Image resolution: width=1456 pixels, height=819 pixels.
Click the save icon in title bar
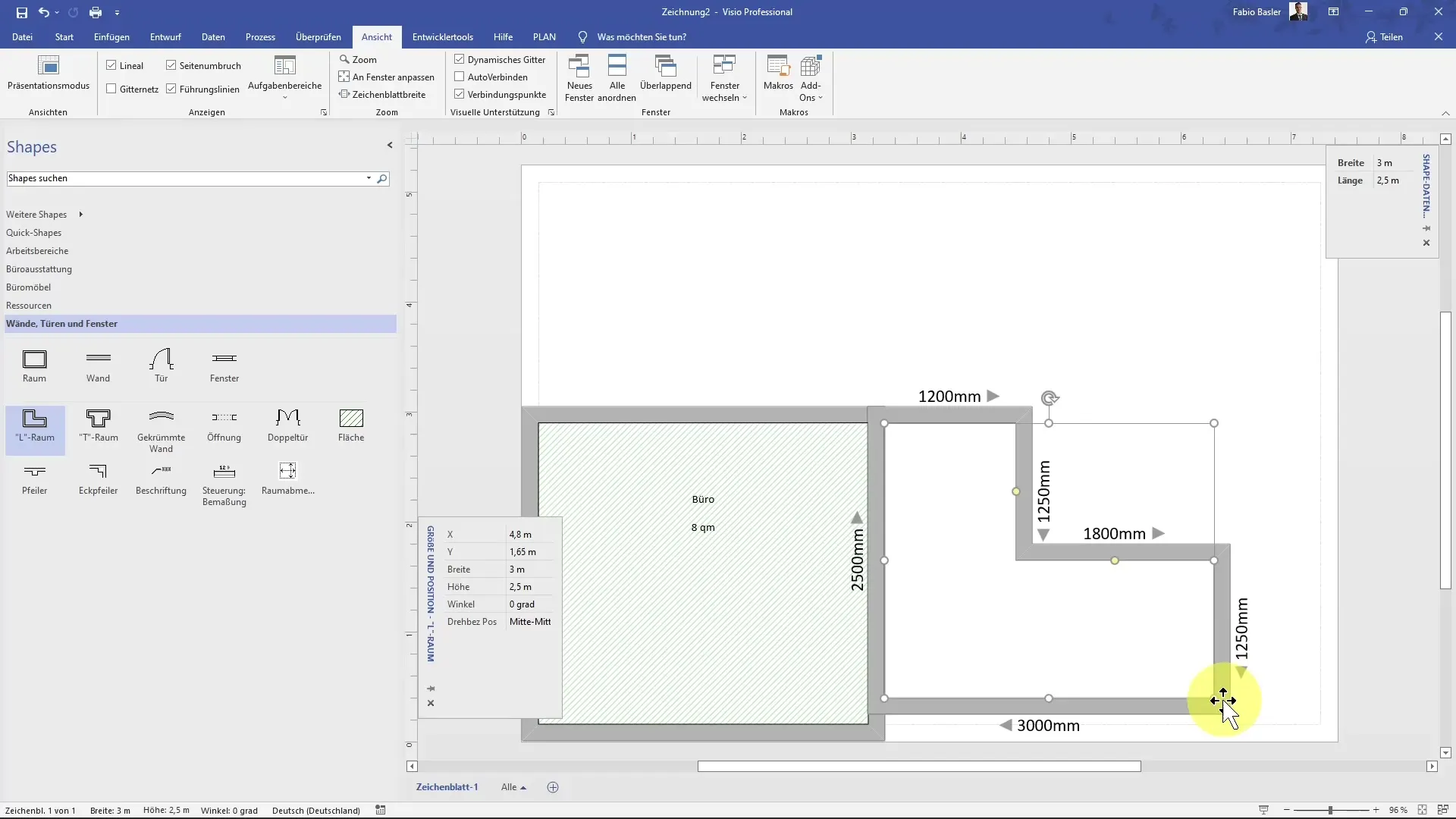tap(21, 12)
